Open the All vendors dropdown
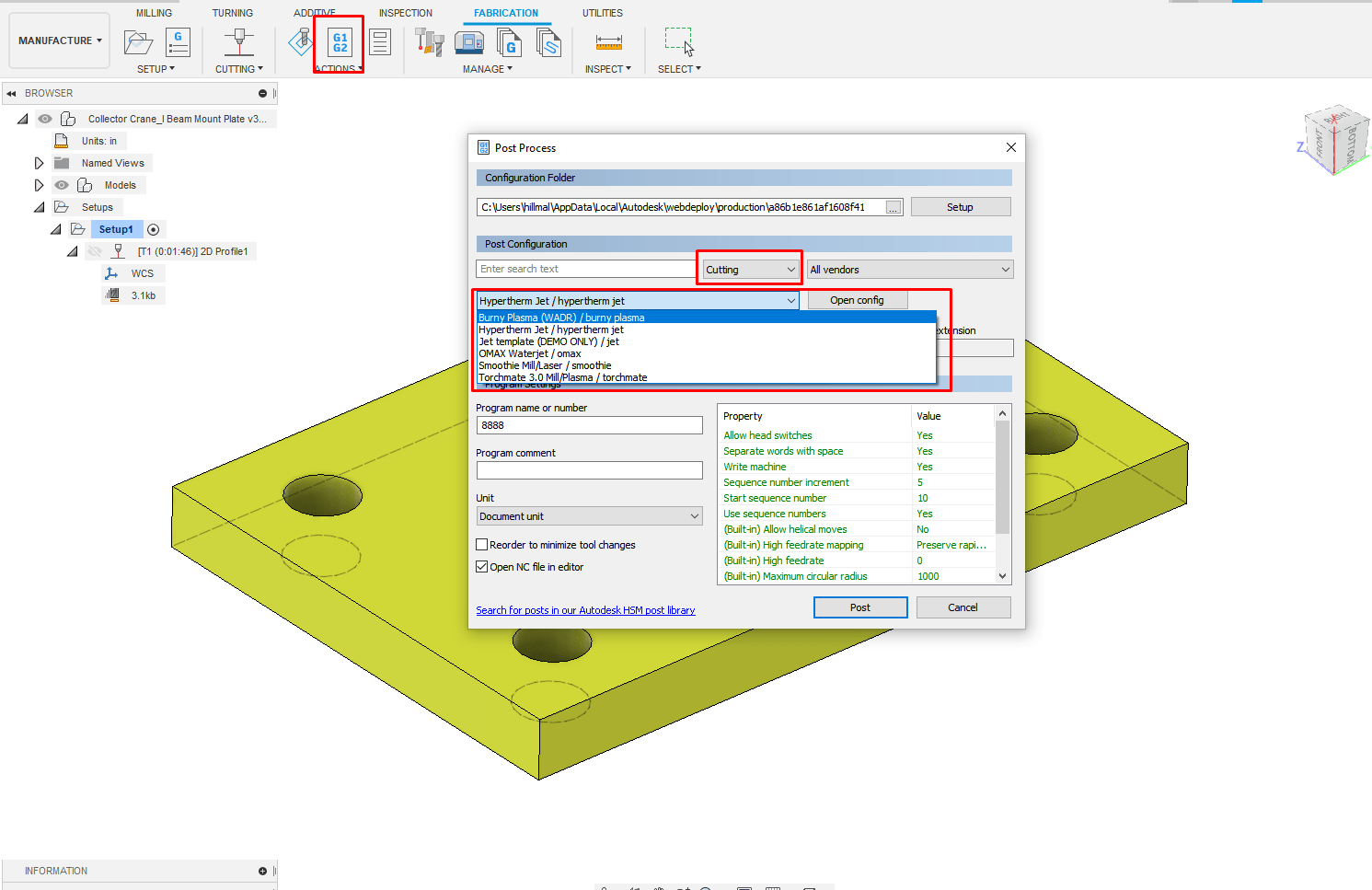This screenshot has width=1372, height=890. point(909,268)
